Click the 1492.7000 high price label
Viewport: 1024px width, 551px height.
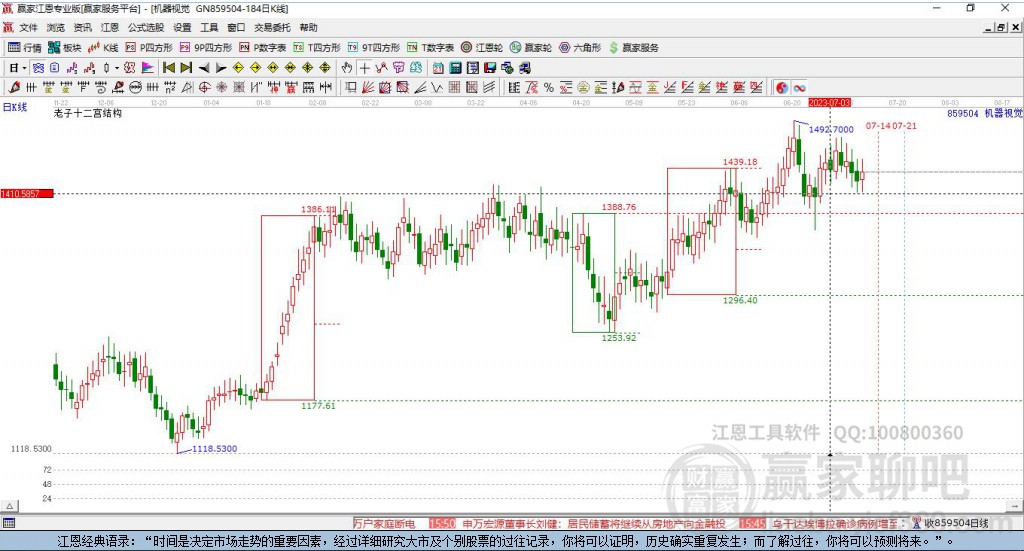831,129
